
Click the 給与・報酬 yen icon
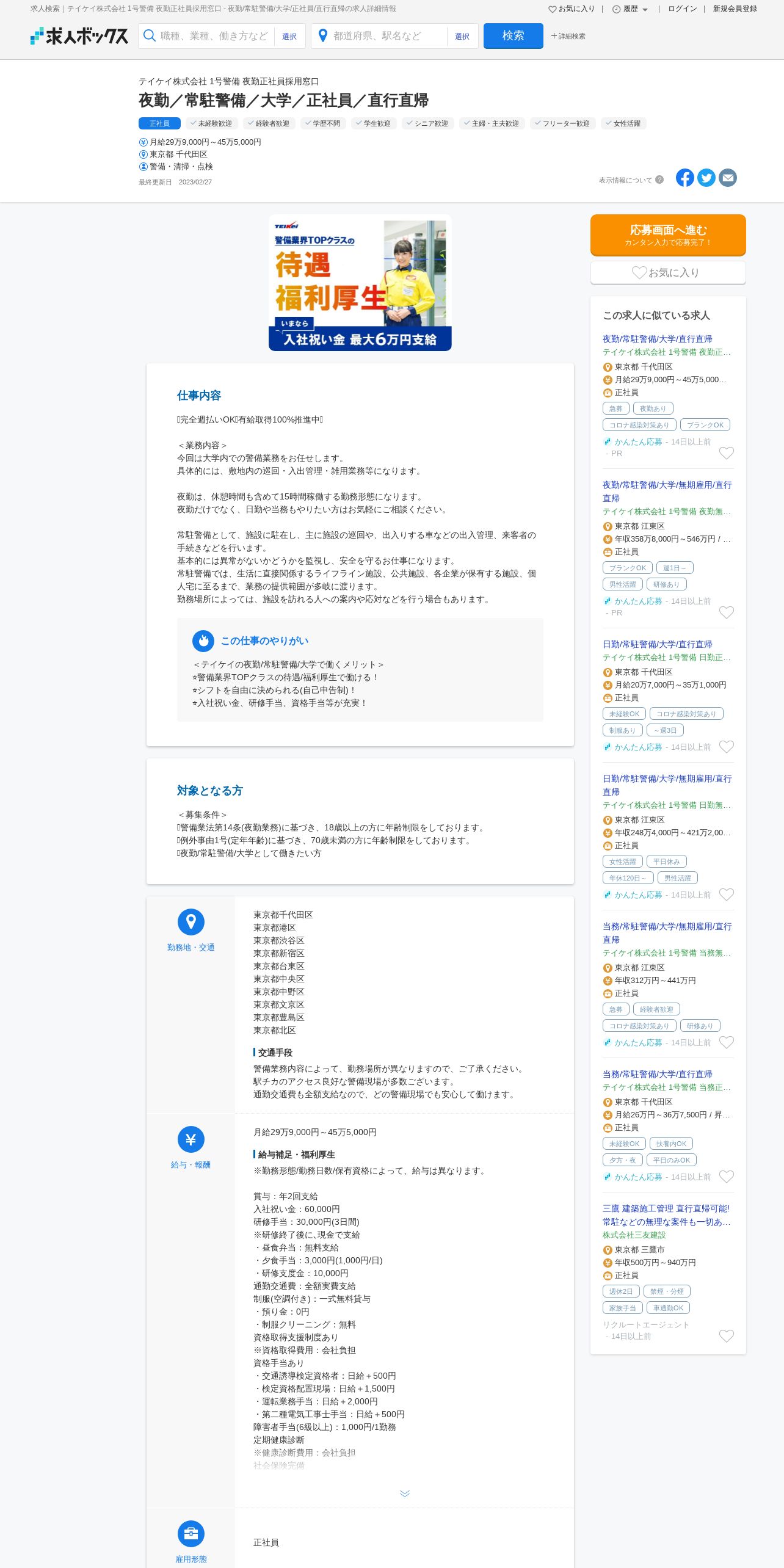pos(191,1139)
